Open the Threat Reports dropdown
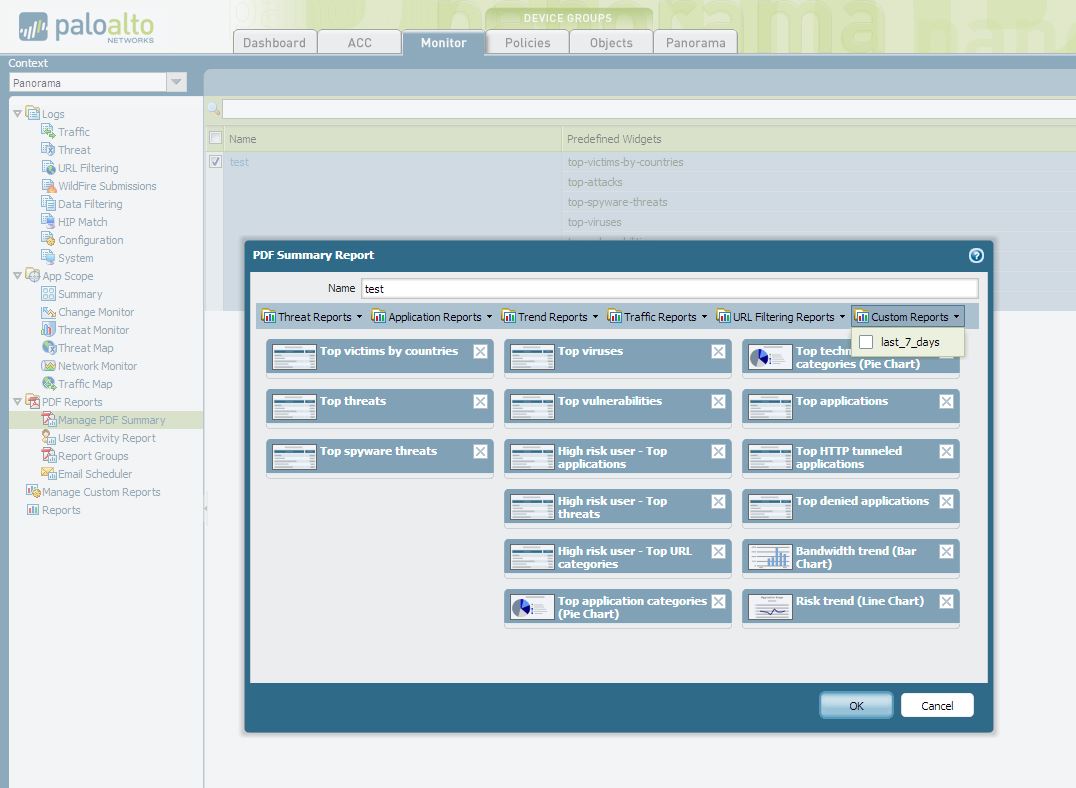The height and width of the screenshot is (788, 1076). [x=312, y=317]
